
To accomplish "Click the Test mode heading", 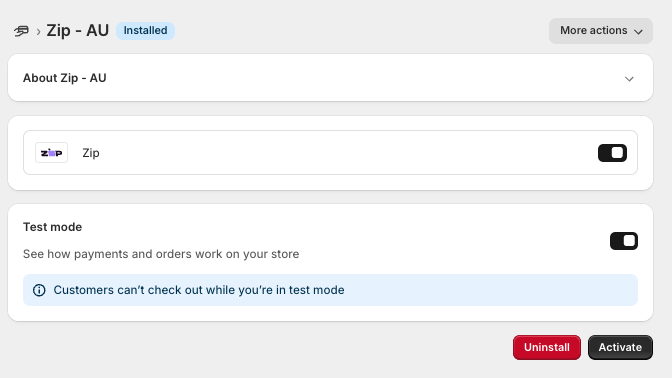I will [52, 227].
